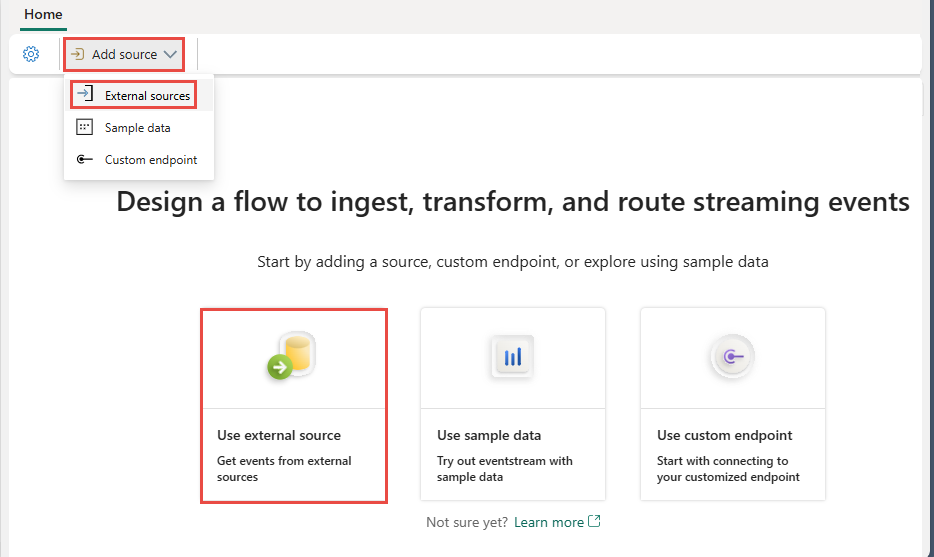
Task: Select the Use external source card
Action: (x=294, y=406)
